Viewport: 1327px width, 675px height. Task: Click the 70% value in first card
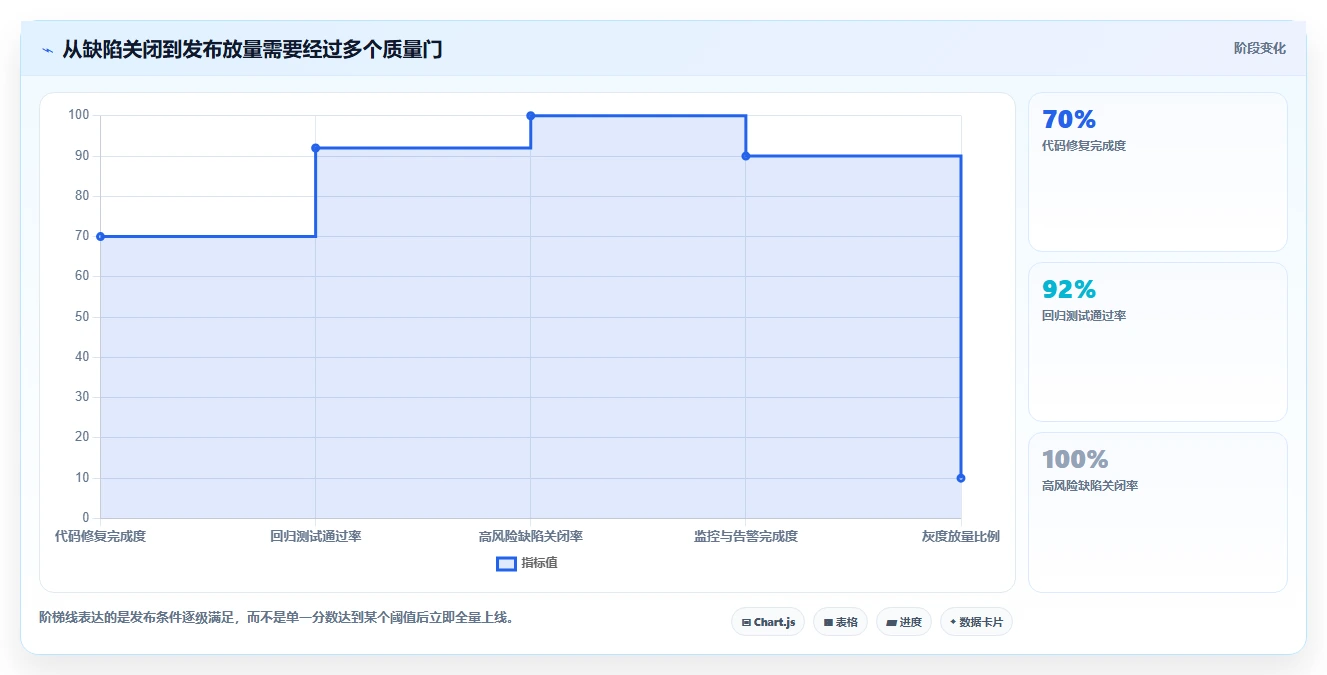1069,119
